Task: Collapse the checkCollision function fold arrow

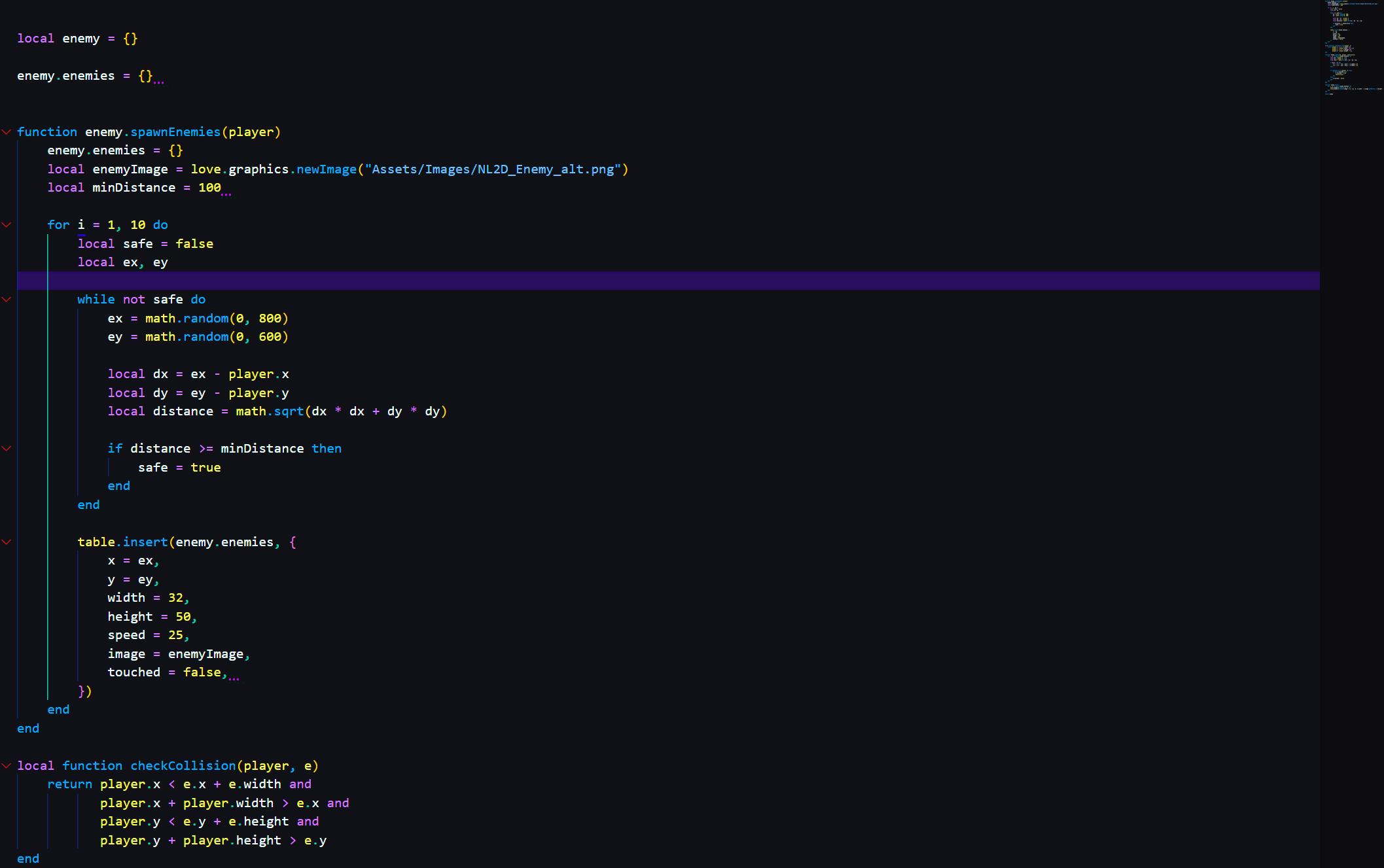Action: (7, 766)
